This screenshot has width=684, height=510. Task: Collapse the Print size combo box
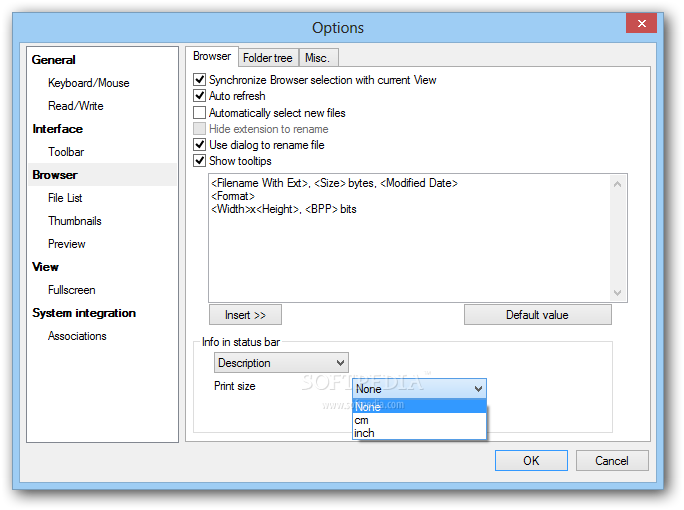tap(419, 388)
